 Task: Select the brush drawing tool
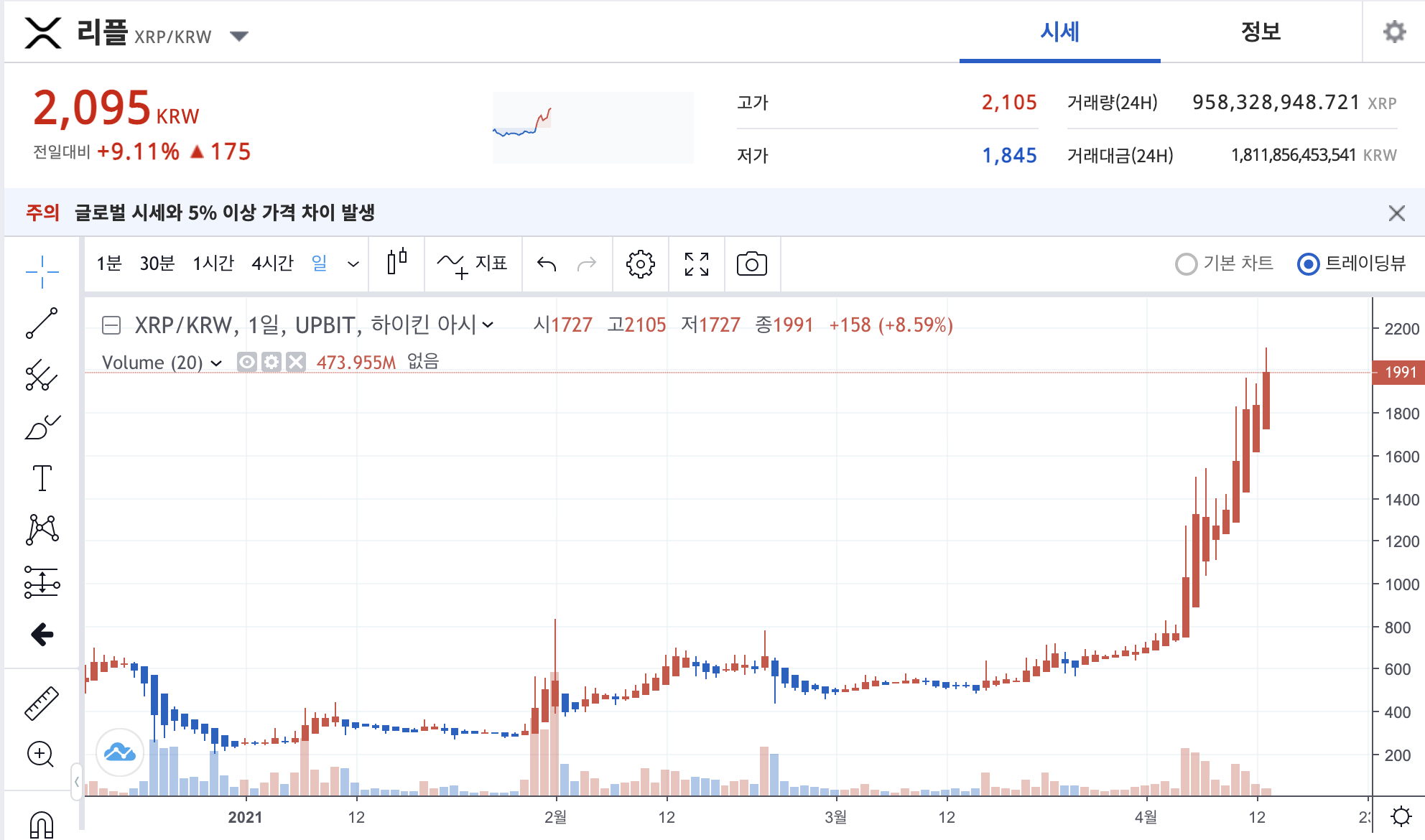tap(42, 426)
